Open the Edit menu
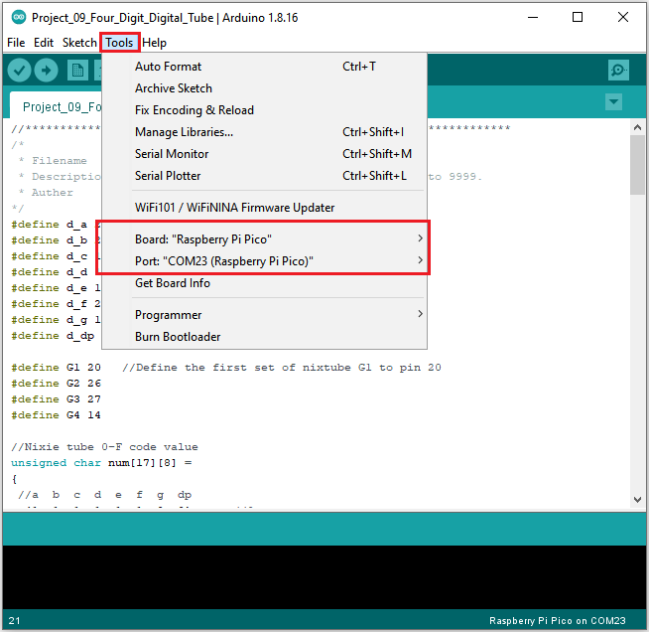Screen dimensions: 650x632 (44, 43)
